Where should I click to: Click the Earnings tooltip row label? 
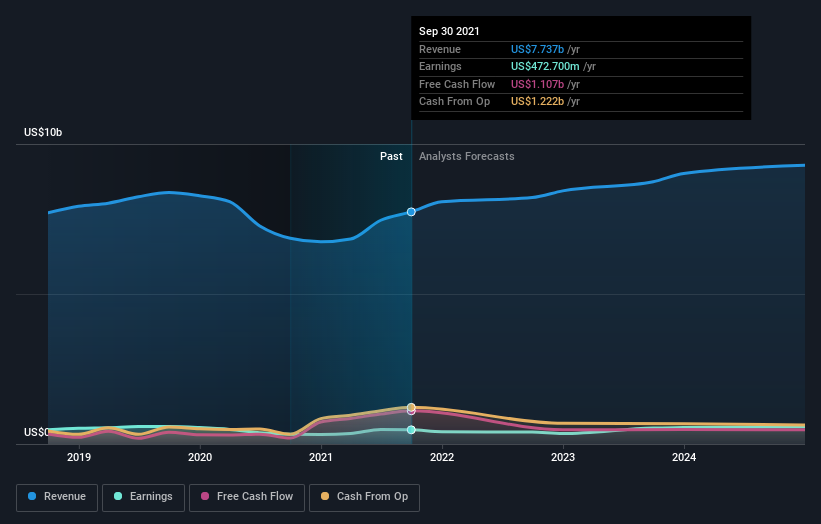click(x=440, y=66)
